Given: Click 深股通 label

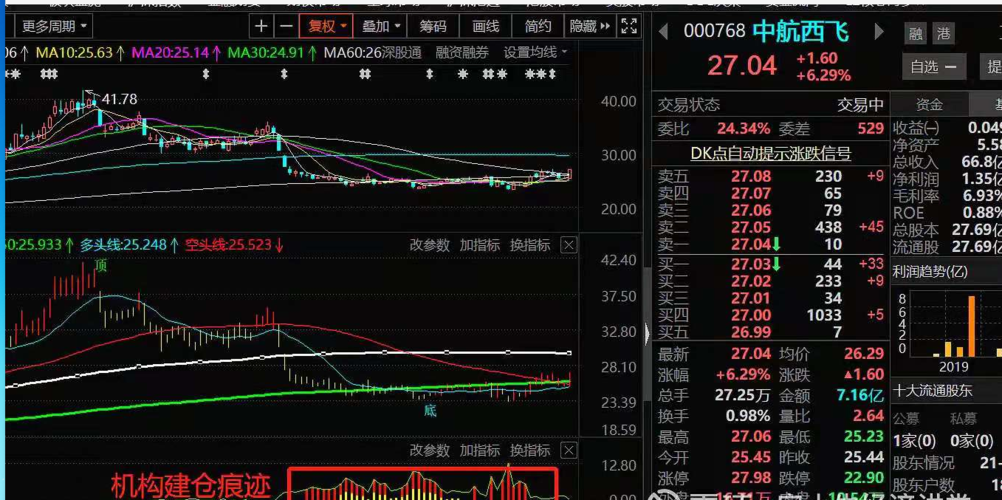Looking at the screenshot, I should 401,52.
